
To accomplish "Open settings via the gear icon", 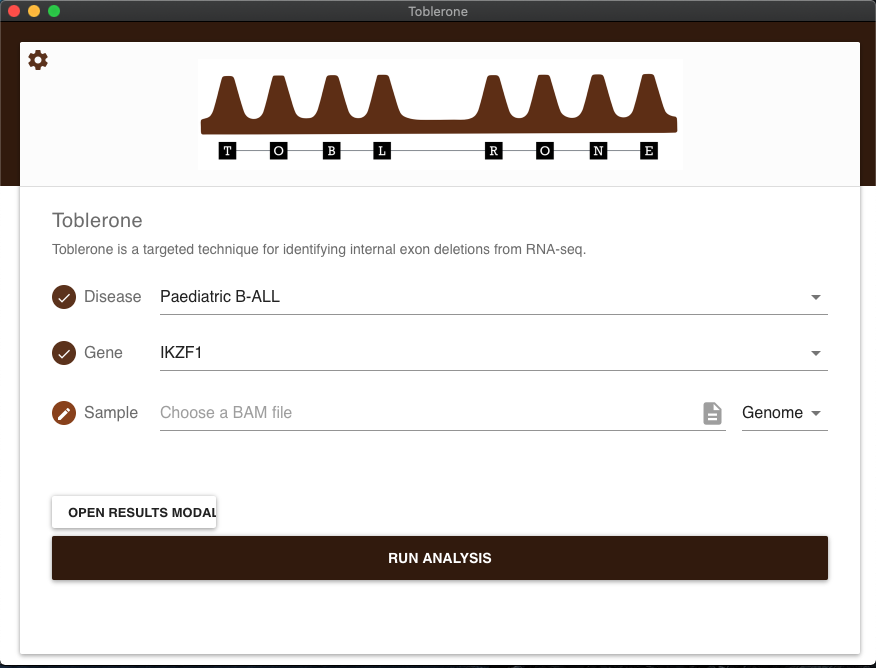I will point(38,60).
